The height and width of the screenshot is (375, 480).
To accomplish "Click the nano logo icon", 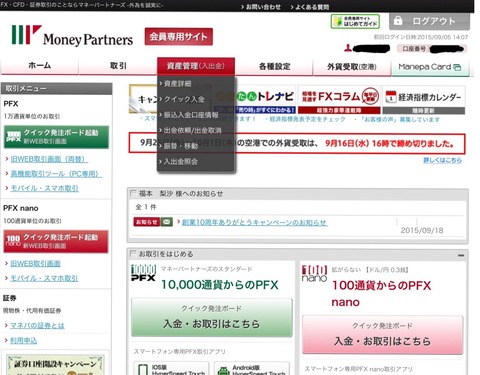I will (x=314, y=273).
